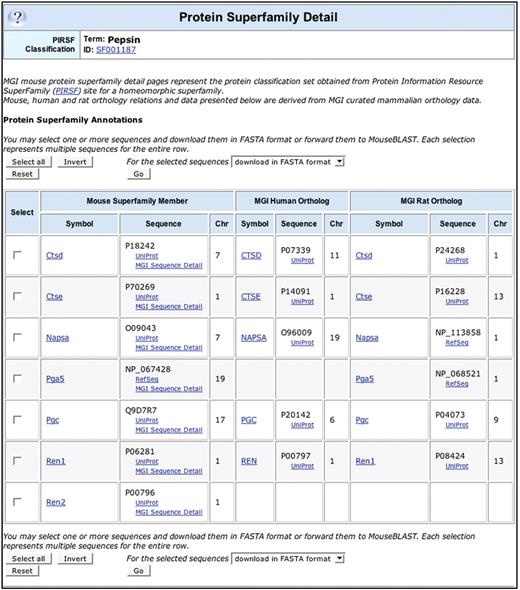Open the SF001187 ID link
Viewport: 520px width, 590px height.
(x=116, y=50)
